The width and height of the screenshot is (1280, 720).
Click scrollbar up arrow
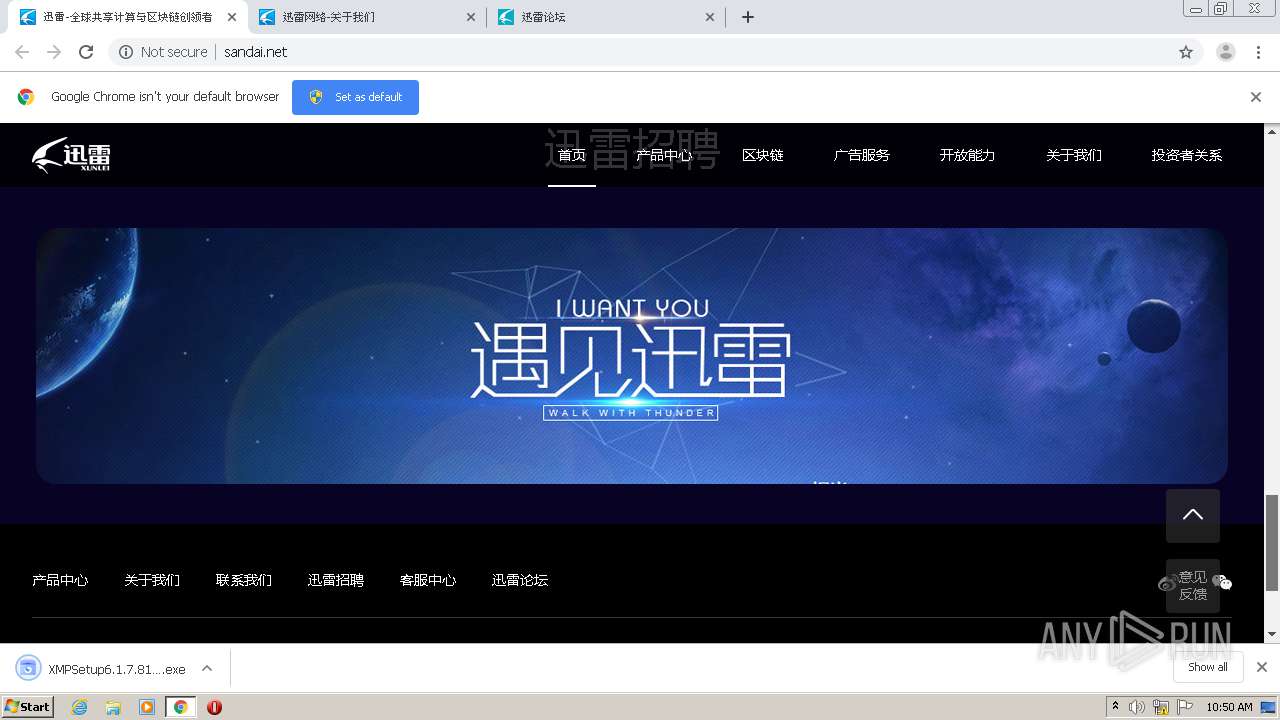(1272, 131)
